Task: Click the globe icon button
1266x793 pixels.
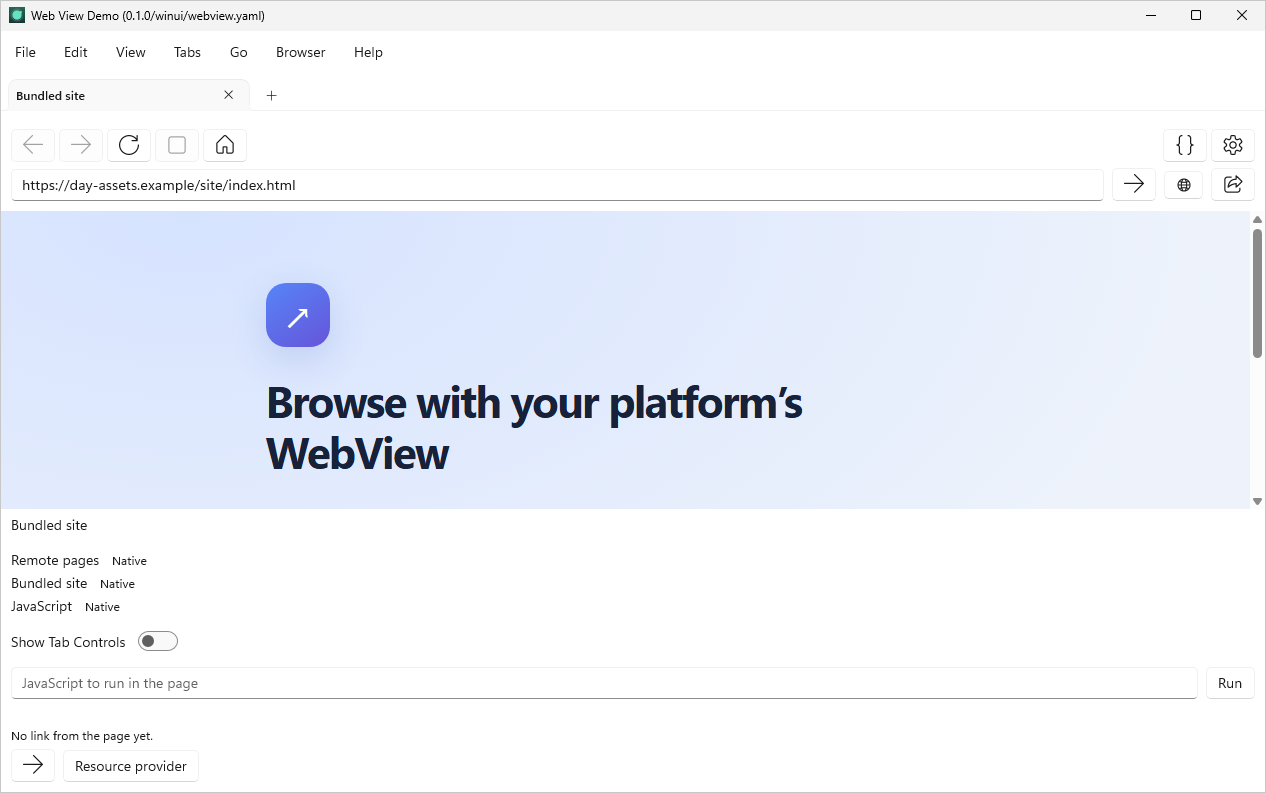Action: click(x=1184, y=184)
